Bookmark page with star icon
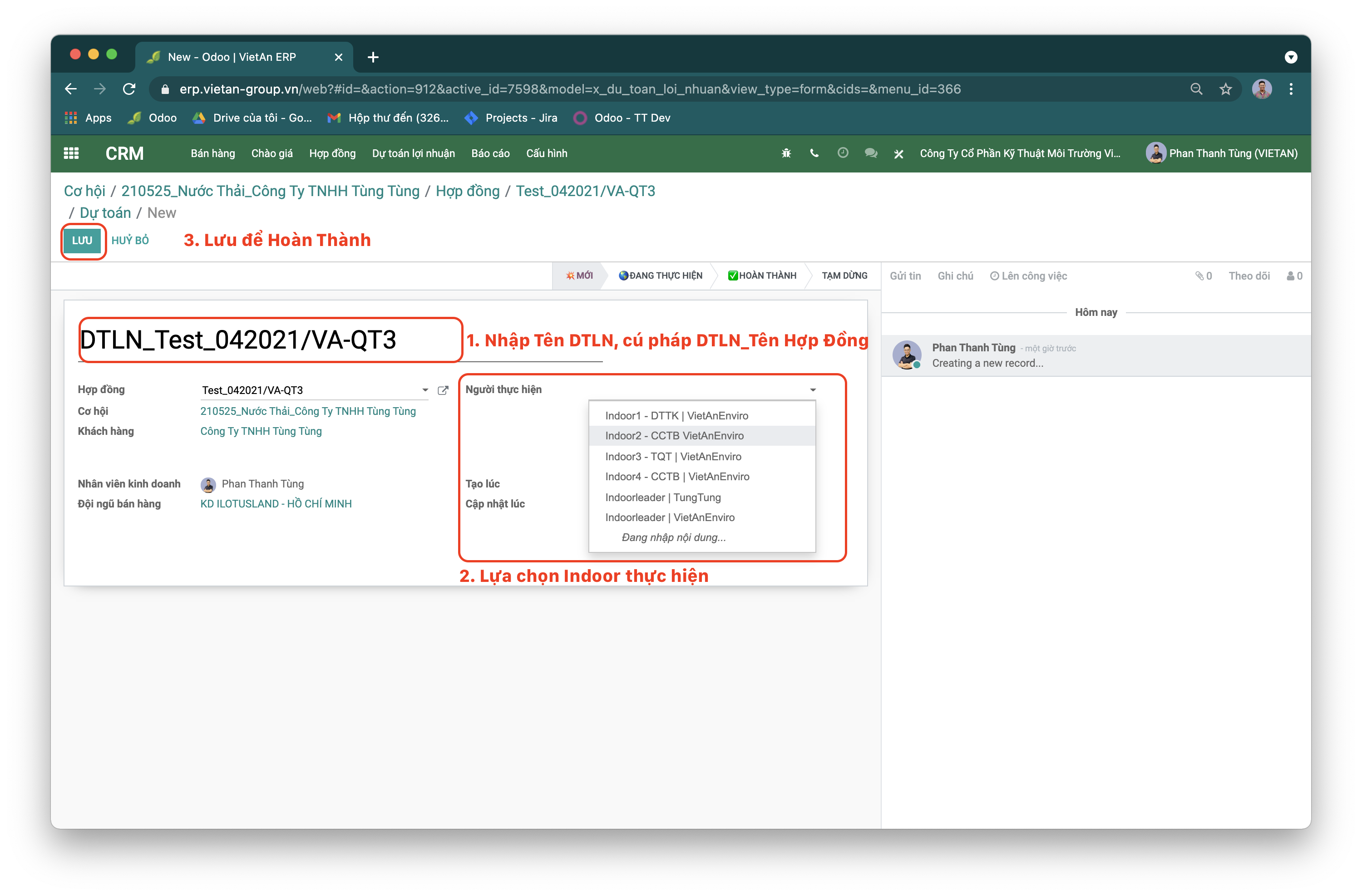This screenshot has height=896, width=1362. [x=1225, y=89]
